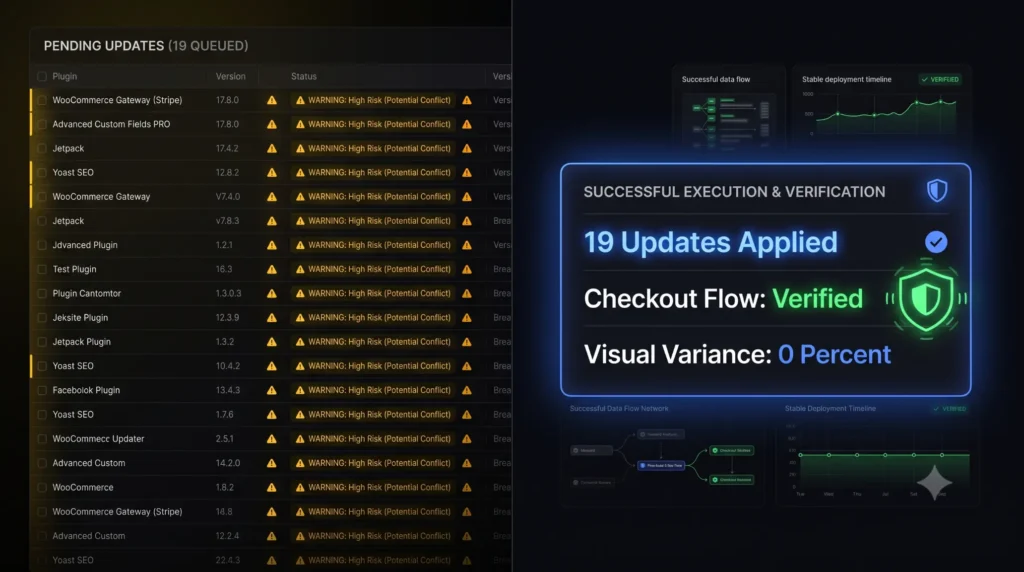Click warning icon beside WooCommerce Gateway (Stripe) version 17.8.0
Image resolution: width=1024 pixels, height=572 pixels.
coord(272,100)
